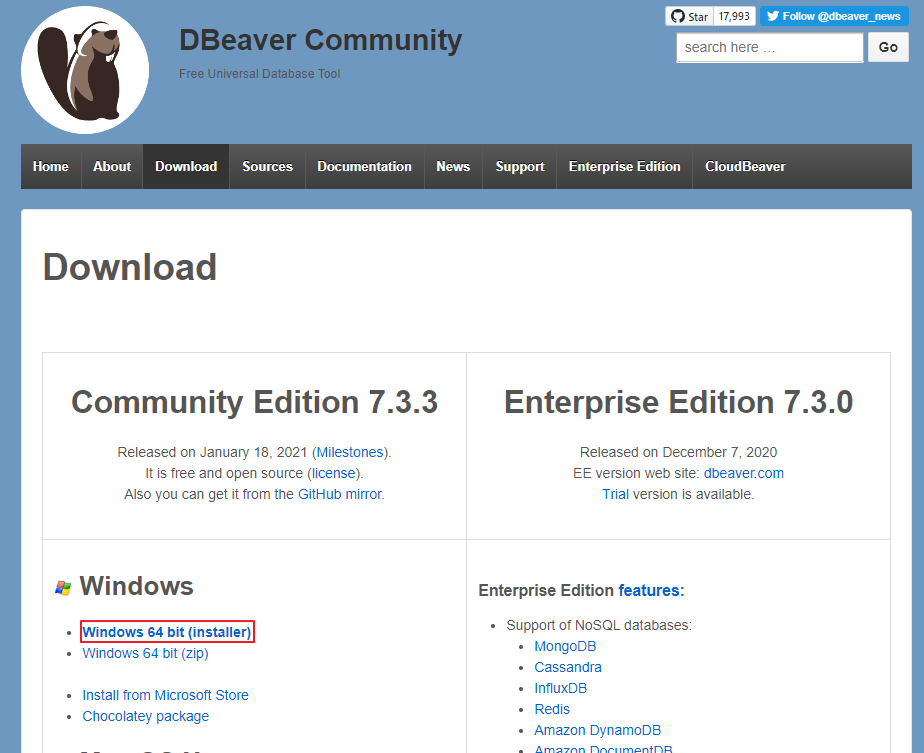The height and width of the screenshot is (753, 924).
Task: Submit search with the Go button
Action: pyautogui.click(x=888, y=48)
